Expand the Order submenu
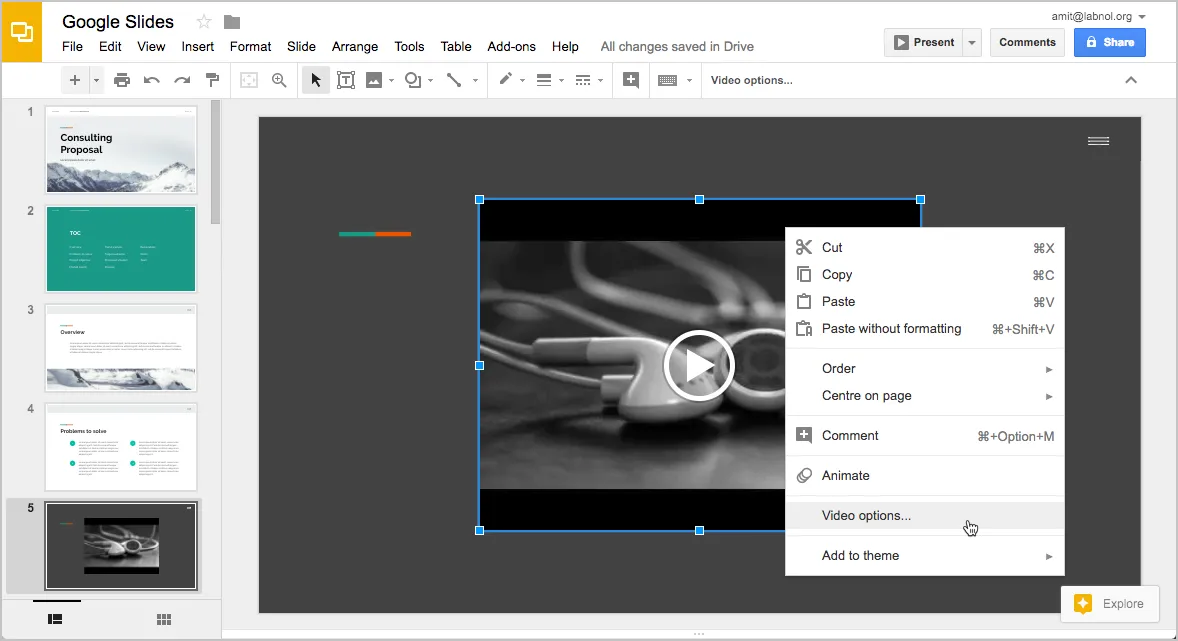This screenshot has width=1178, height=641. (836, 368)
